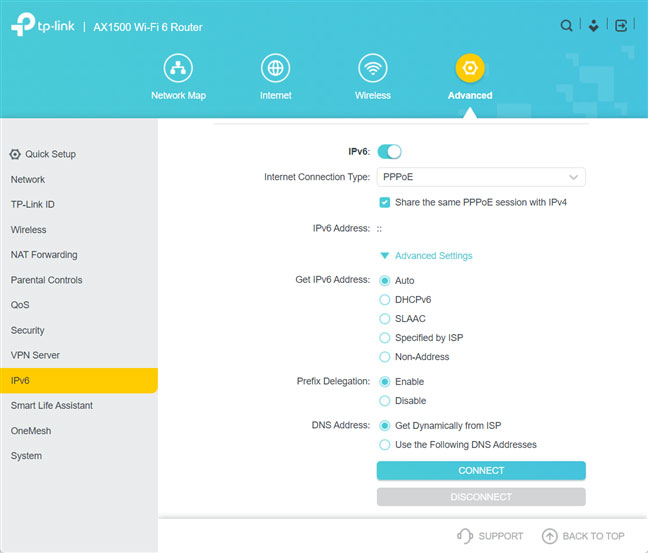Collapse the Advanced Settings triangle
The height and width of the screenshot is (553, 648).
384,256
